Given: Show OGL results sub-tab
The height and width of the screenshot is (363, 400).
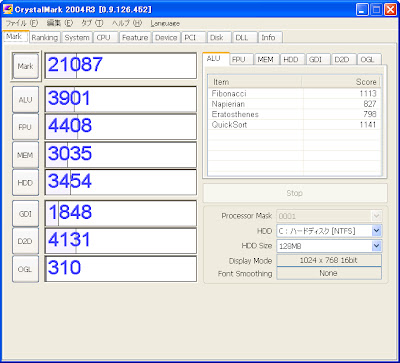Looking at the screenshot, I should point(369,59).
